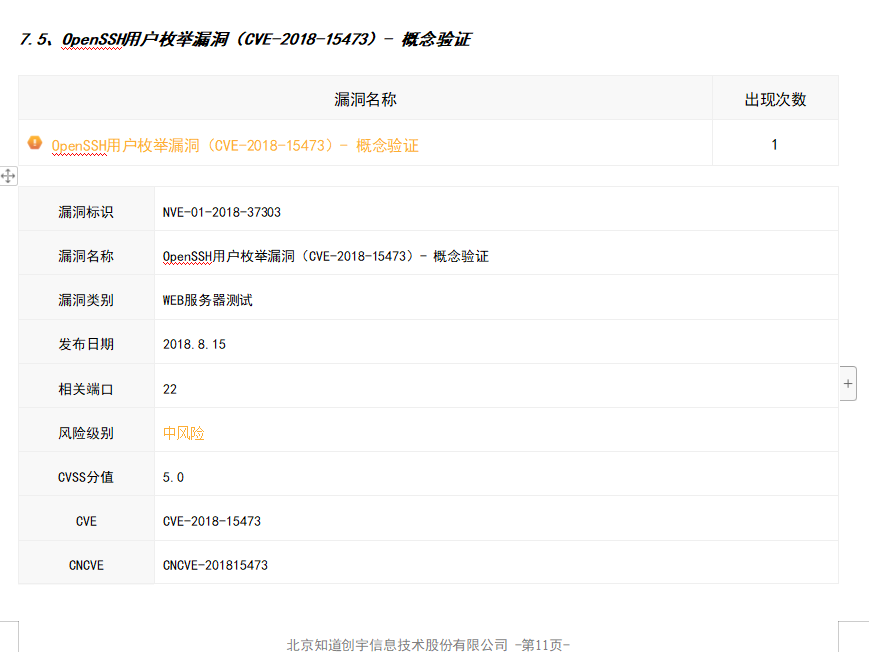Click the 漏洞标识 row label
This screenshot has height=666, width=890.
[86, 212]
